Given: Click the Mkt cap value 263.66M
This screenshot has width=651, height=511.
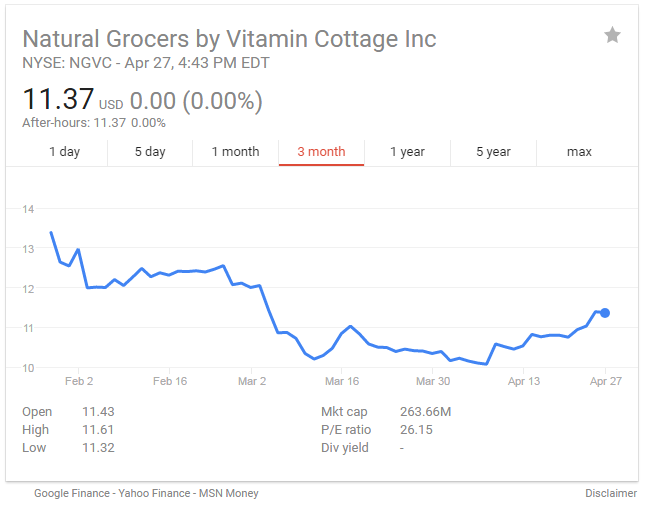Looking at the screenshot, I should pyautogui.click(x=427, y=412).
